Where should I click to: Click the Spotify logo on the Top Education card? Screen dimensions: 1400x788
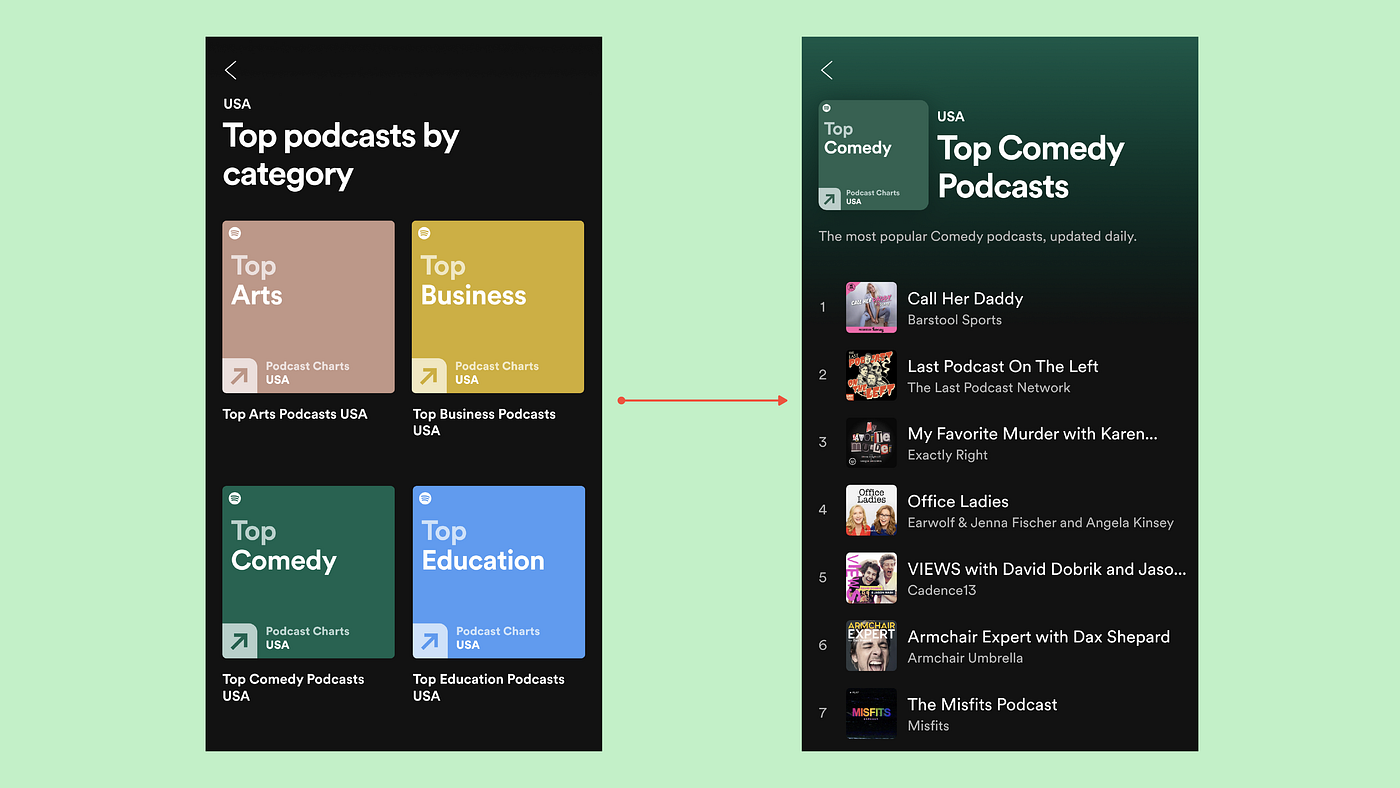point(425,498)
